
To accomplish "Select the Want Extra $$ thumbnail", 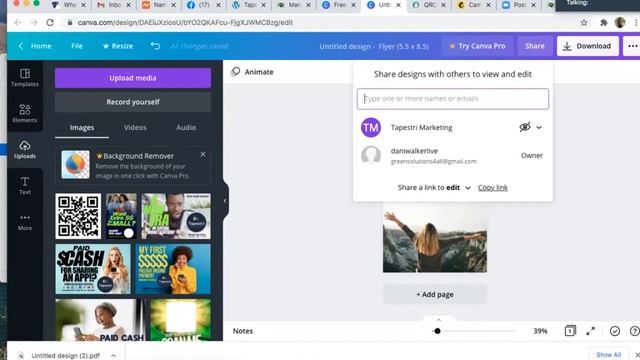I will [x=121, y=216].
